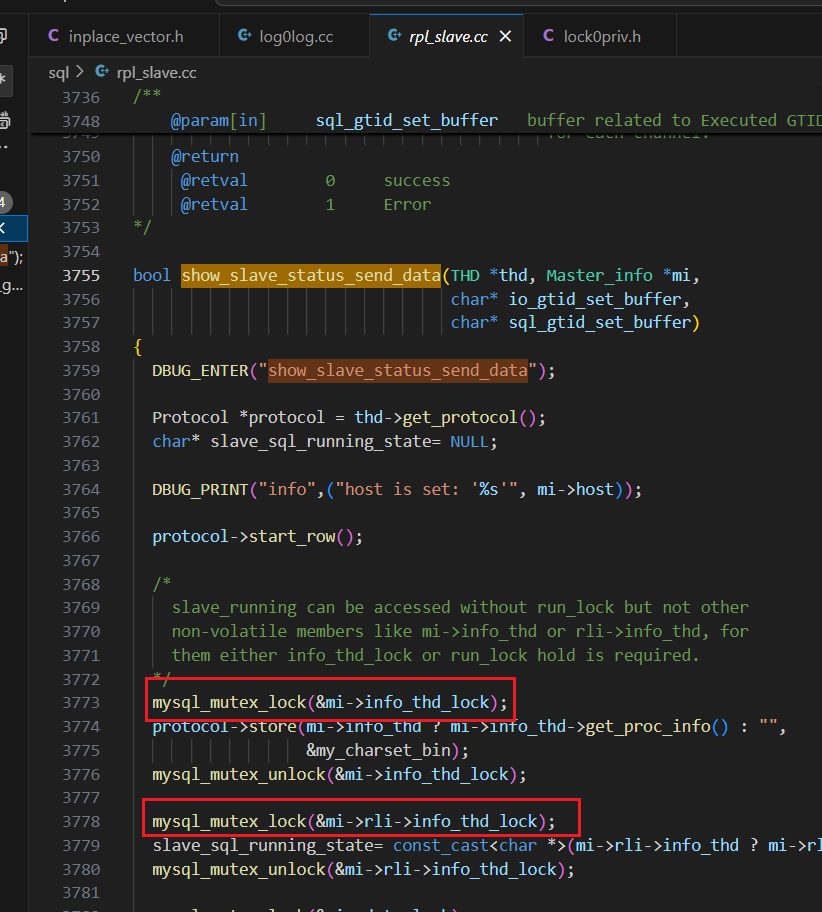822x912 pixels.
Task: Close the rpl_slave.cc tab
Action: [x=506, y=37]
